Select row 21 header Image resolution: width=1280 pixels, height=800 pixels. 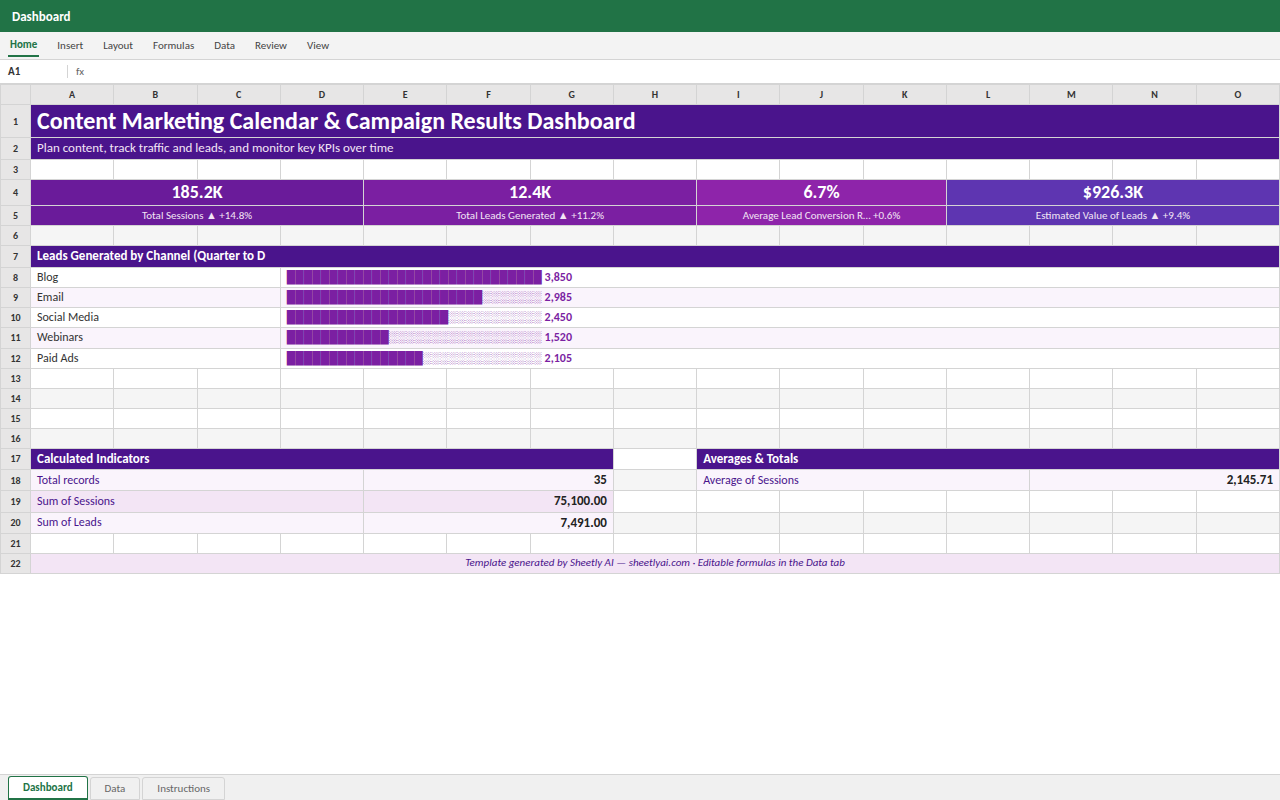click(x=15, y=543)
